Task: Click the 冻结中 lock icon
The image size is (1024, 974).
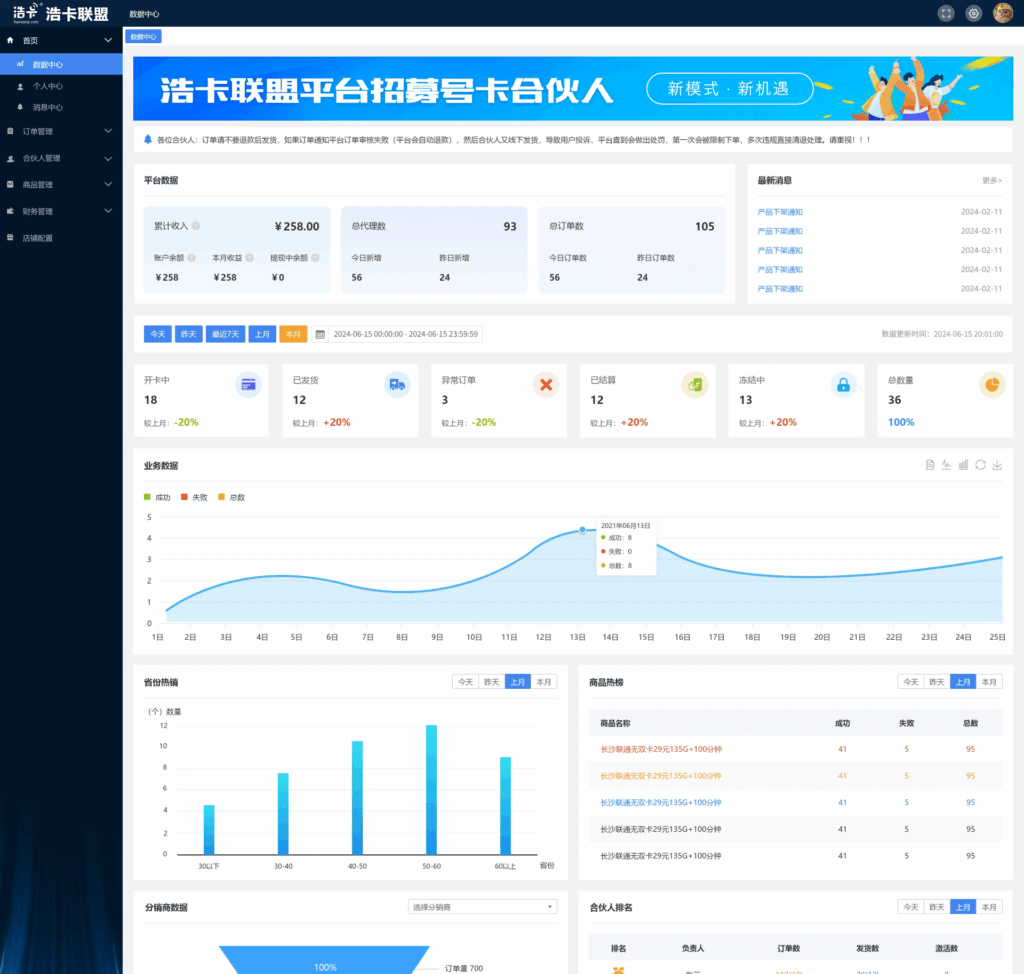Action: pos(843,385)
